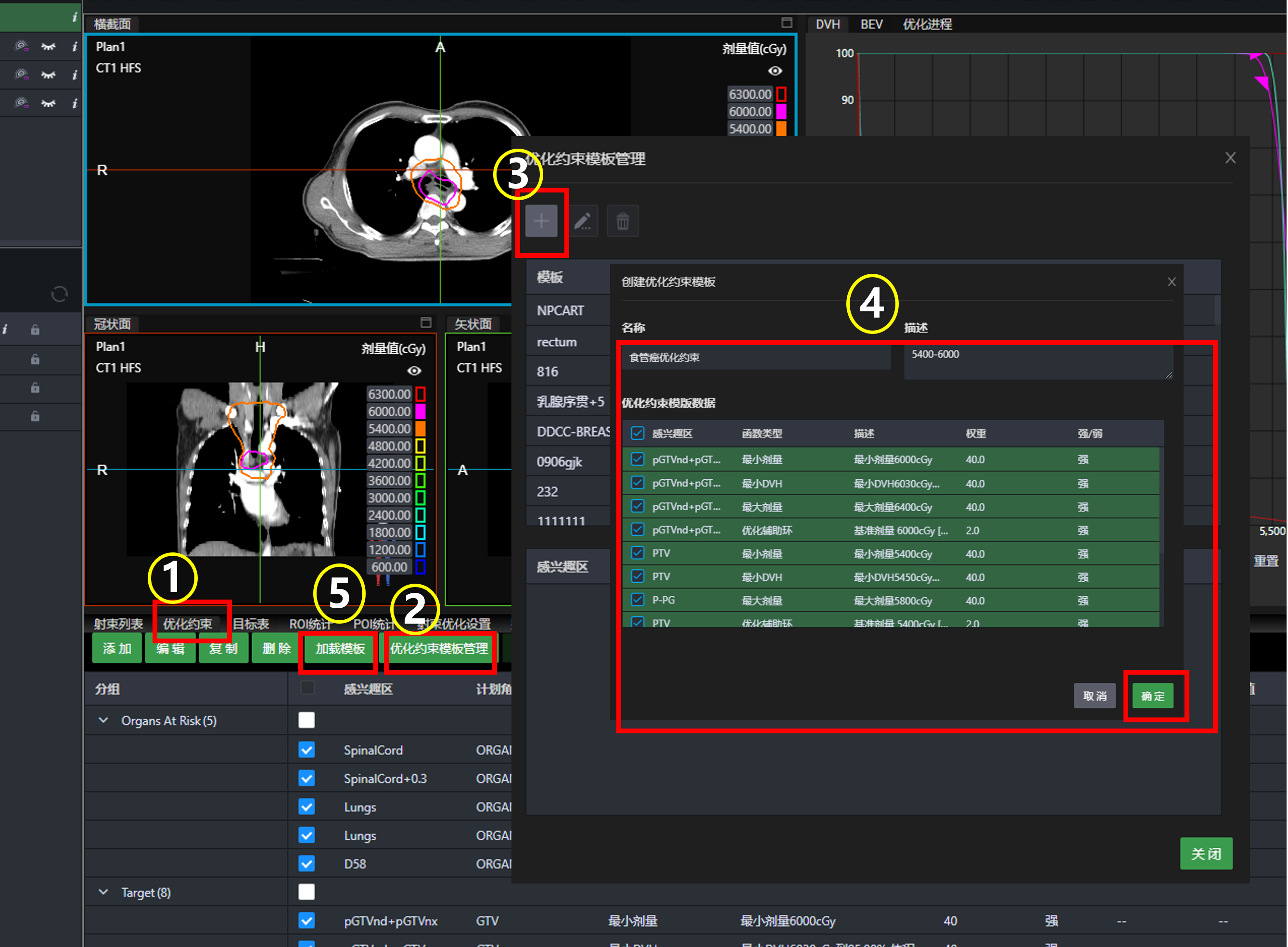The height and width of the screenshot is (947, 1288).
Task: Uncheck the 最小剂量6000cGy constraint row
Action: 637,459
